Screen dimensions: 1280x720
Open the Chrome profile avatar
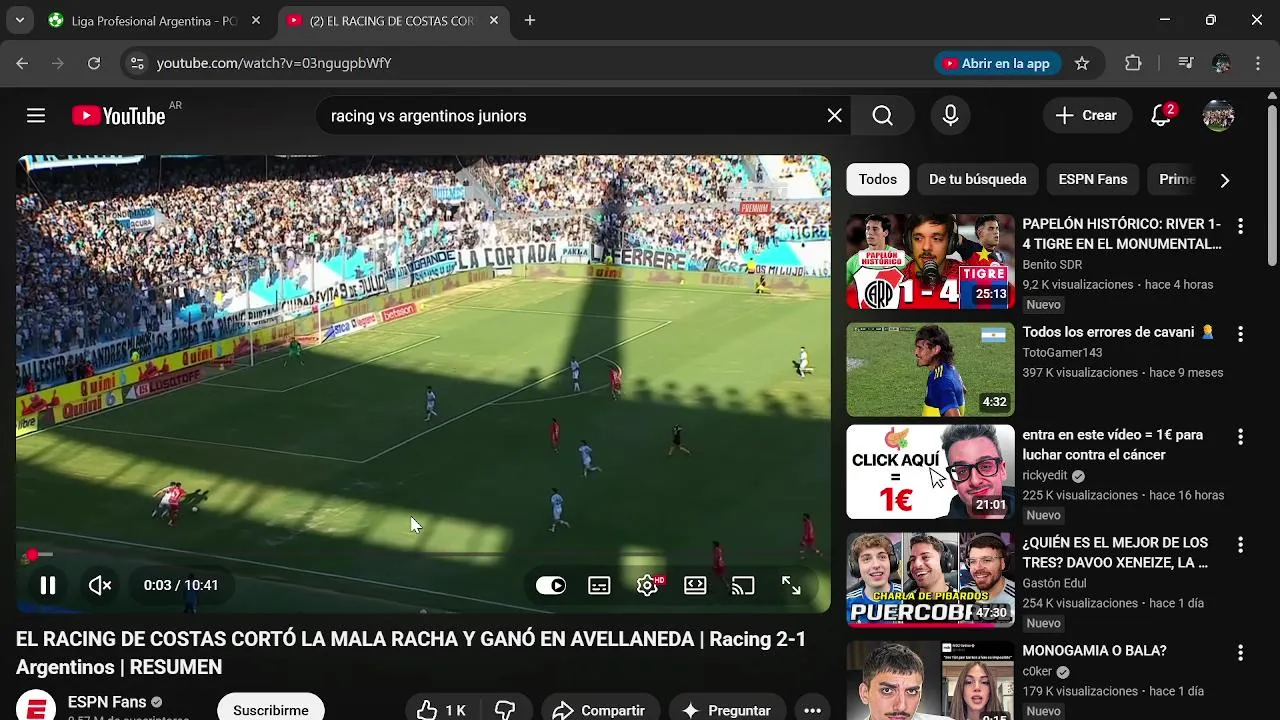click(1221, 63)
